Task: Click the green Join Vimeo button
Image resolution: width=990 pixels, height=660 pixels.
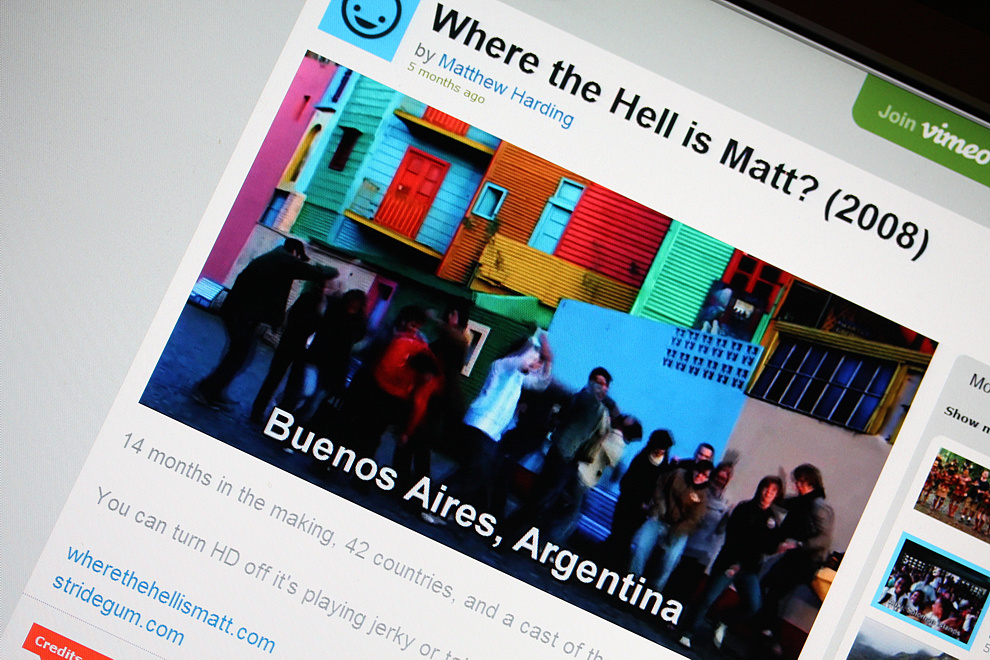Action: pyautogui.click(x=924, y=129)
